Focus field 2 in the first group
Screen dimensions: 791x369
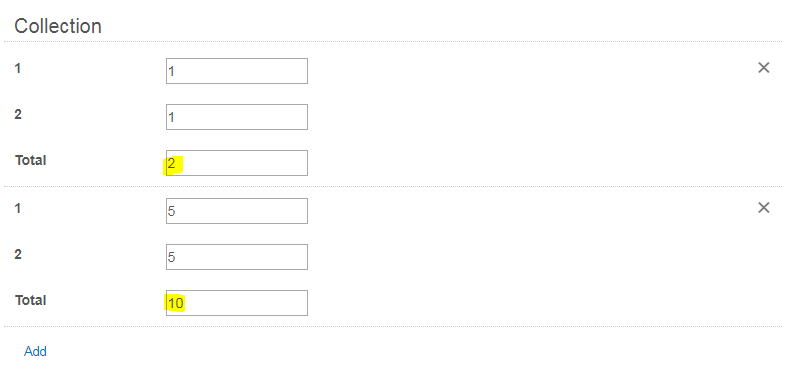pos(237,117)
